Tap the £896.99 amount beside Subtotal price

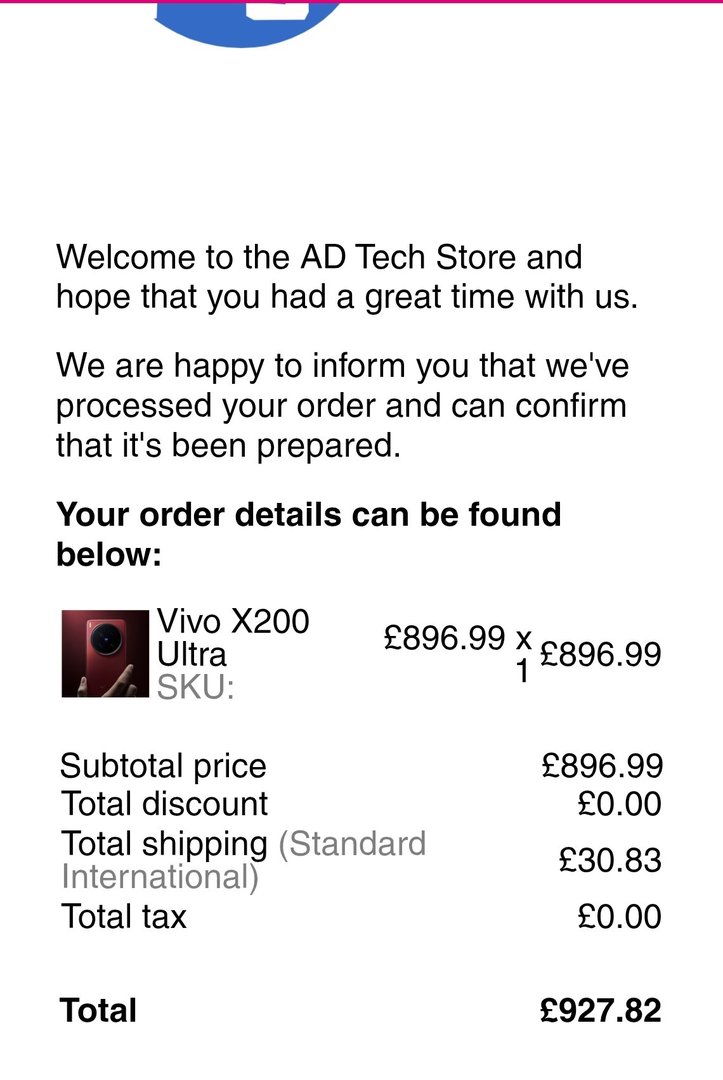602,767
